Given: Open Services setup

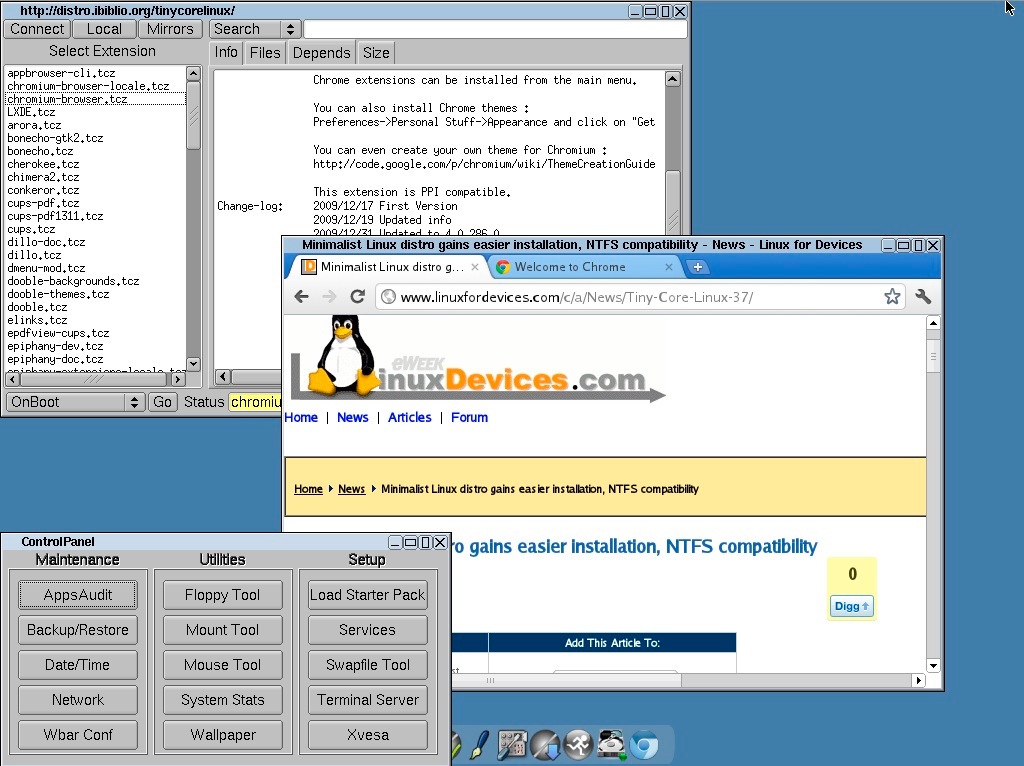Looking at the screenshot, I should tap(368, 630).
